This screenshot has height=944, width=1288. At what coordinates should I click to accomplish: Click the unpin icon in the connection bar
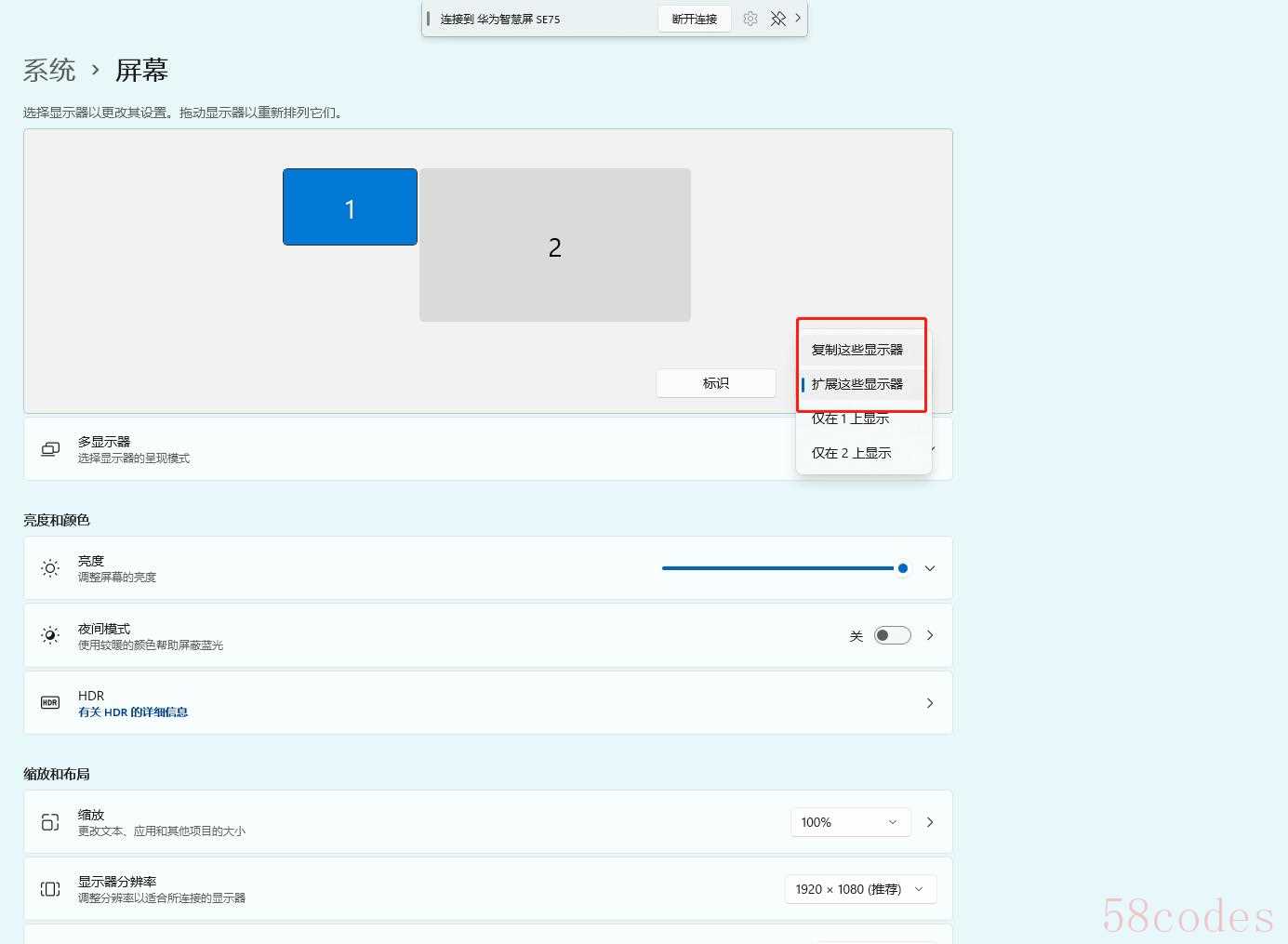pyautogui.click(x=778, y=19)
